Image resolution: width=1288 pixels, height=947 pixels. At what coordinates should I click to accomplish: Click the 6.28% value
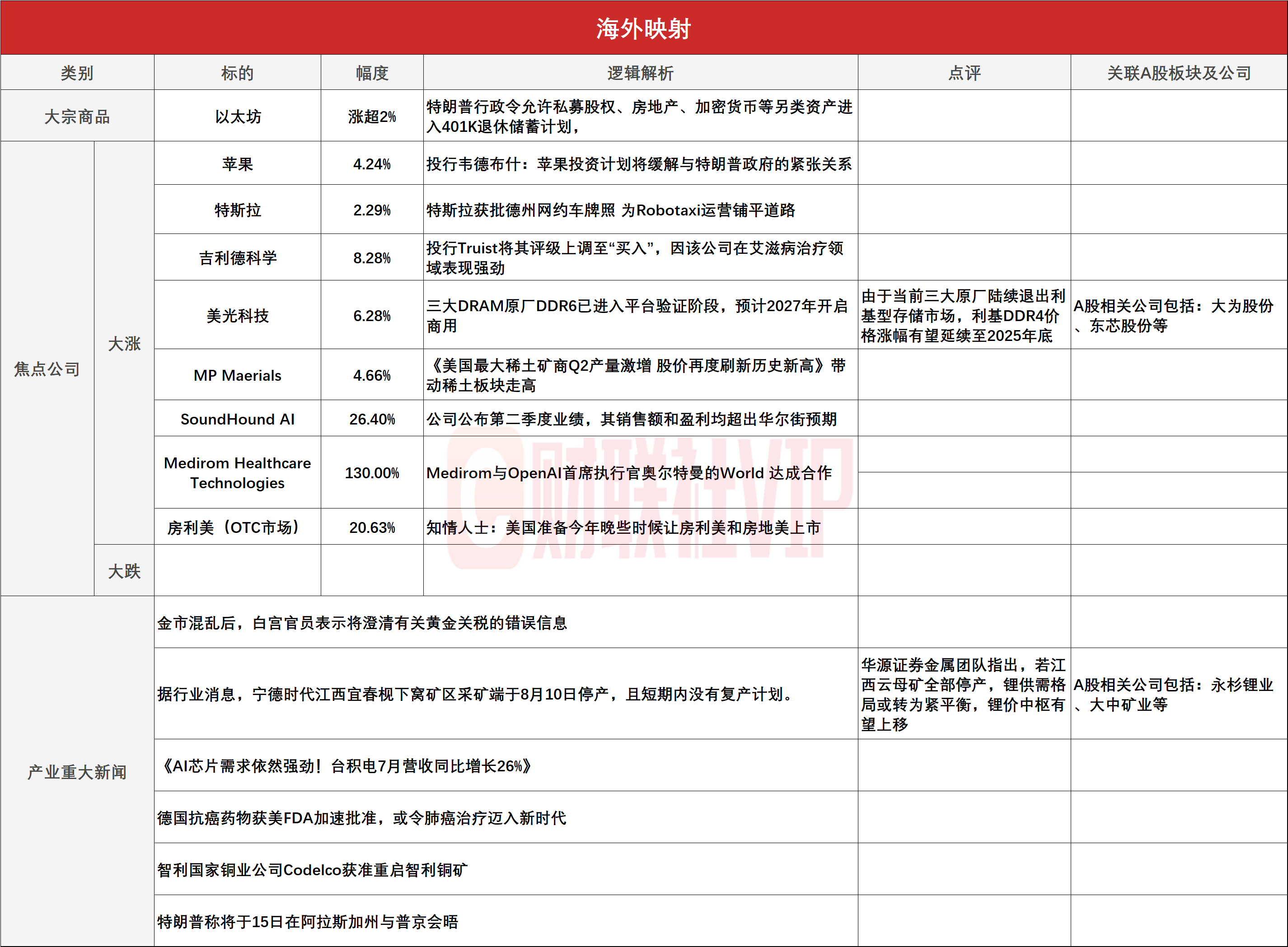(372, 315)
